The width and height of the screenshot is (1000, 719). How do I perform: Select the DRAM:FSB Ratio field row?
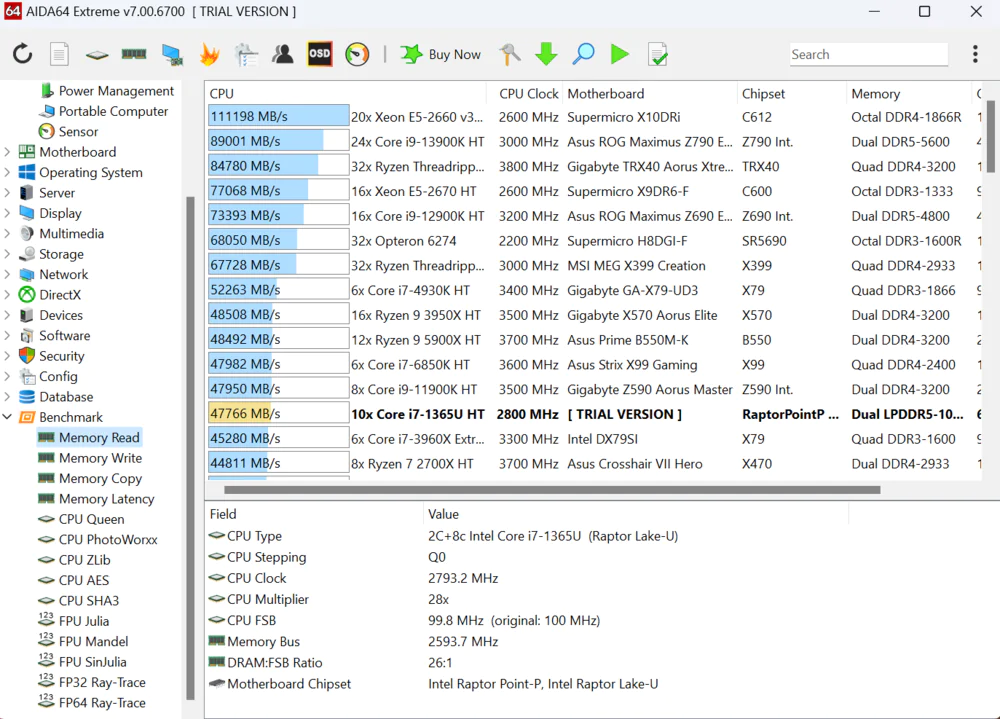coord(330,663)
